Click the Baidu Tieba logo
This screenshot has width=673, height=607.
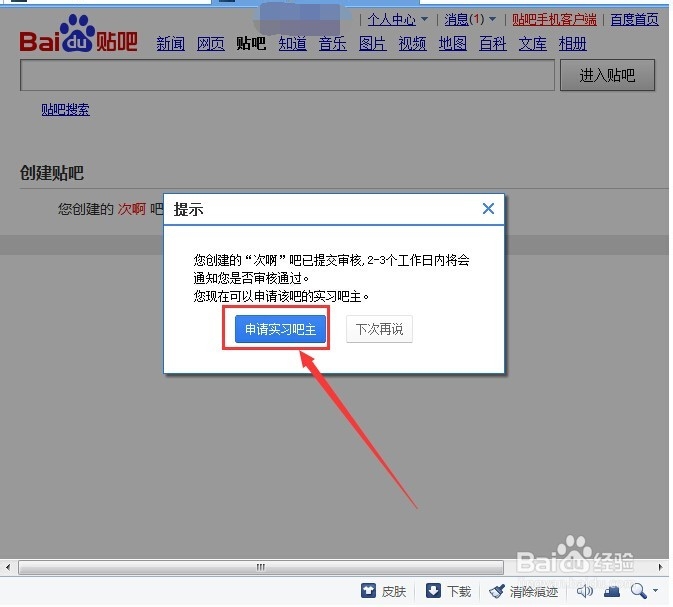(x=79, y=34)
